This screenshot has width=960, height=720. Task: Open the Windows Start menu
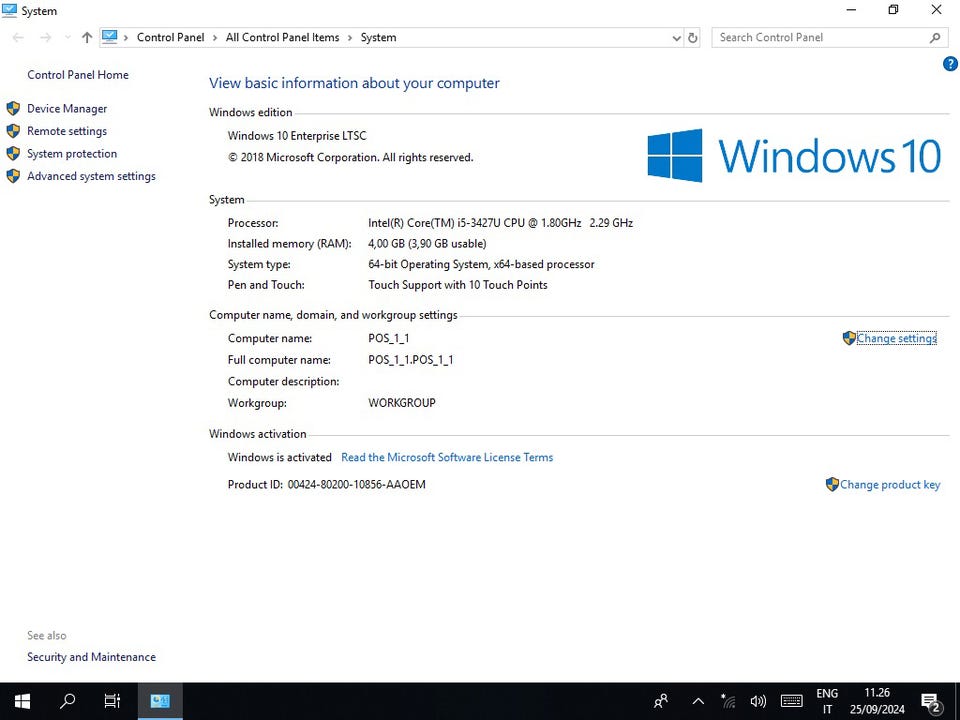(22, 701)
